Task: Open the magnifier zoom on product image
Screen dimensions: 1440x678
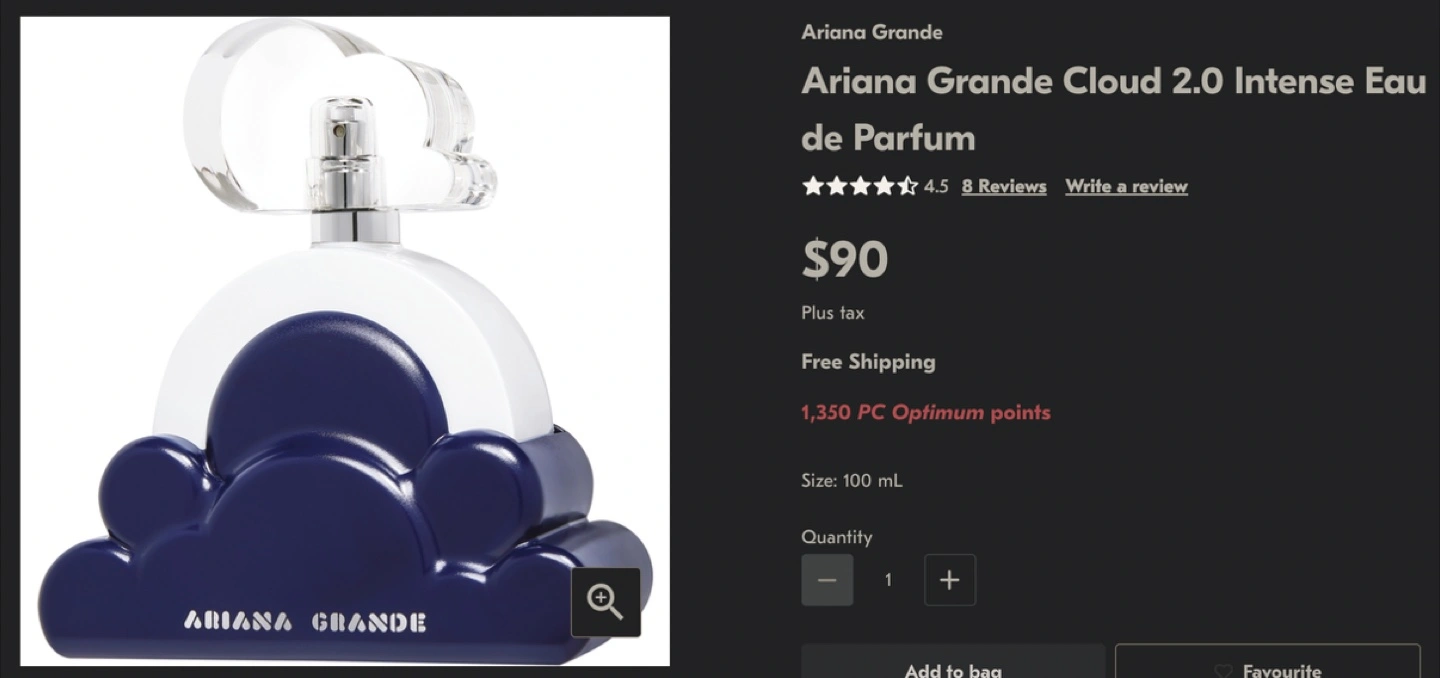Action: 605,602
